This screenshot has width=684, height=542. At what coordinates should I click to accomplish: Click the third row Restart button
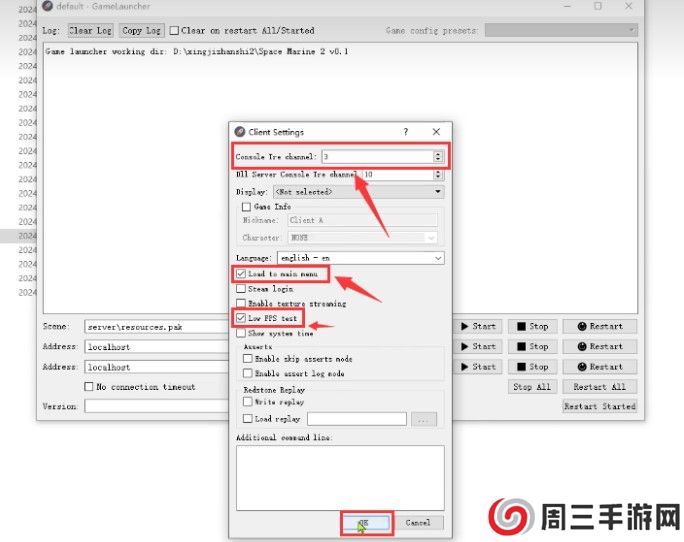[x=599, y=367]
